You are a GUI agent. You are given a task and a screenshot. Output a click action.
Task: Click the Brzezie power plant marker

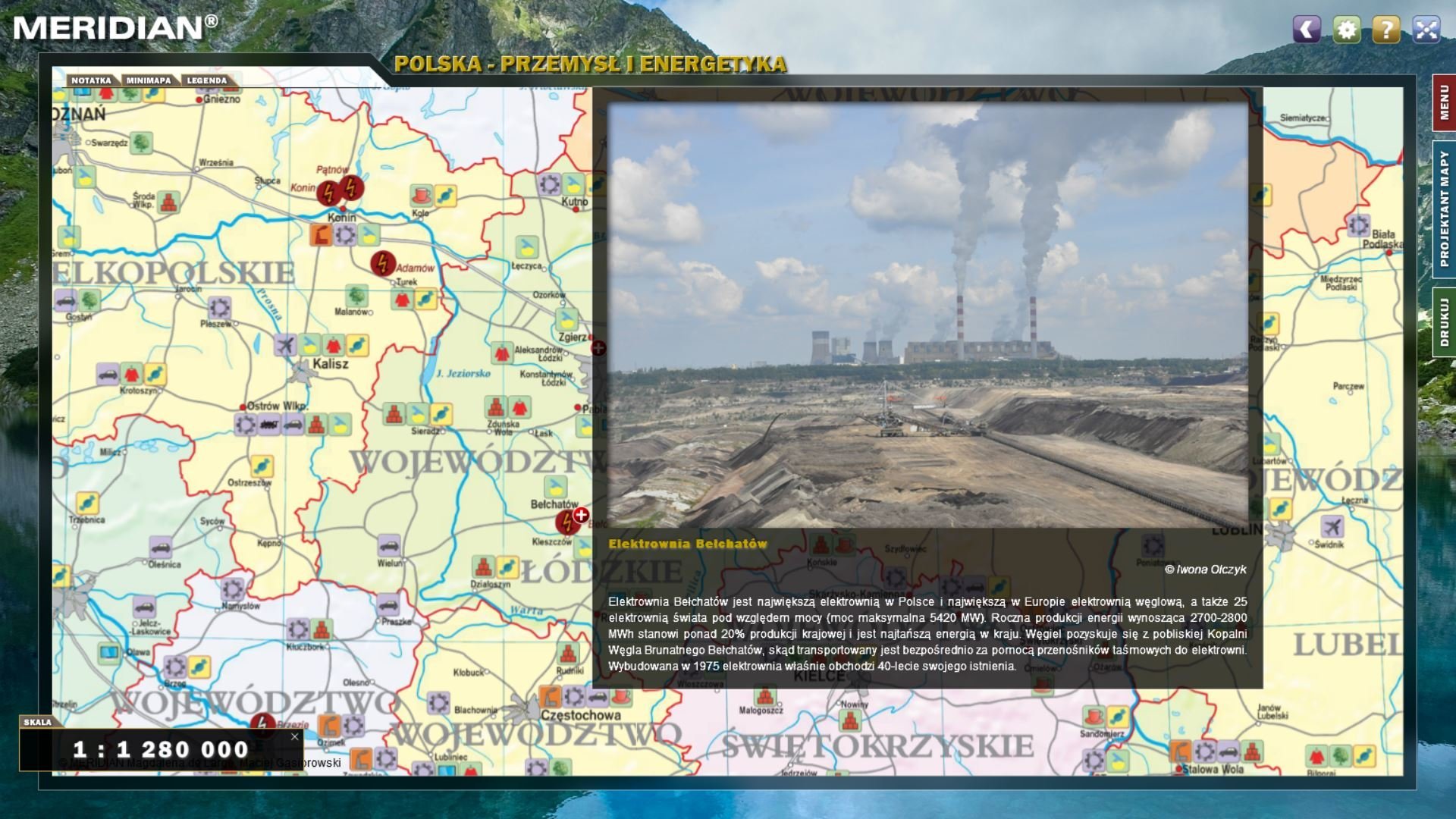[262, 726]
